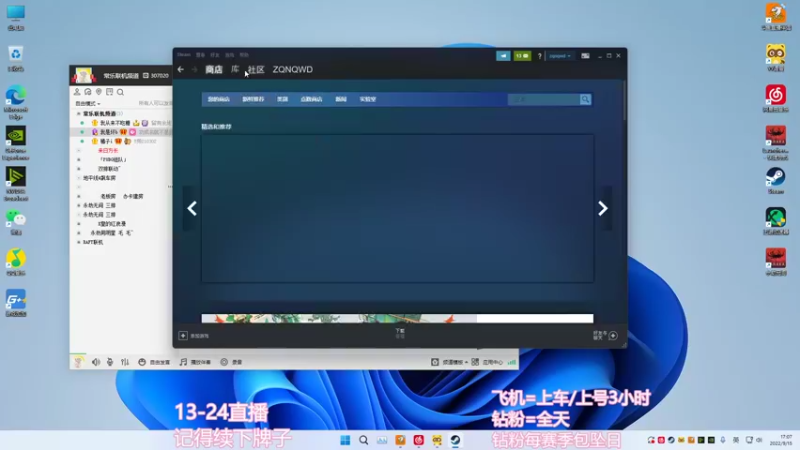Open 您的商店 in store navigation bar
800x450 pixels.
[218, 99]
